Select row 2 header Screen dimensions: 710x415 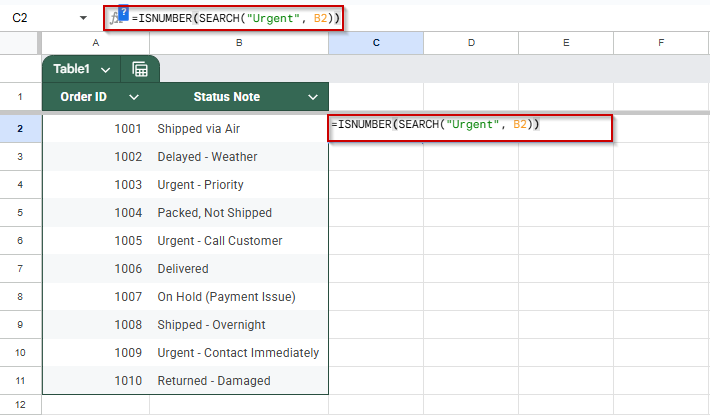click(x=20, y=129)
